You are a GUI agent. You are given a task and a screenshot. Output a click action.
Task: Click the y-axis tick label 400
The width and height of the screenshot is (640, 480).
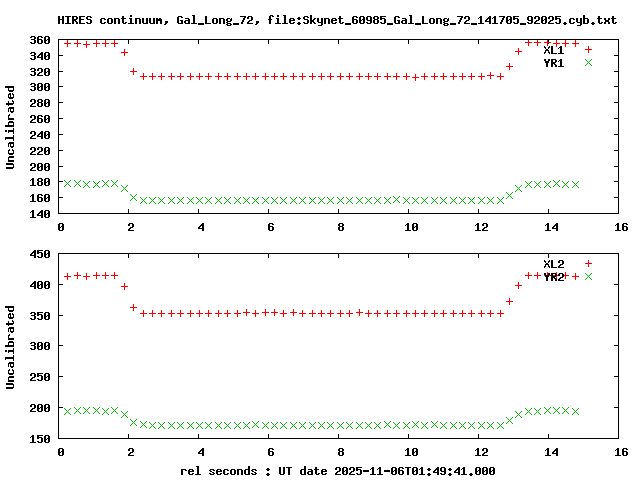(40, 285)
